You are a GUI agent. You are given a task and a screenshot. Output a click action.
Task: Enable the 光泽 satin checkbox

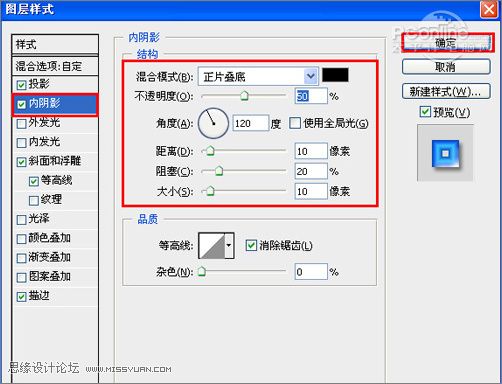(21, 220)
